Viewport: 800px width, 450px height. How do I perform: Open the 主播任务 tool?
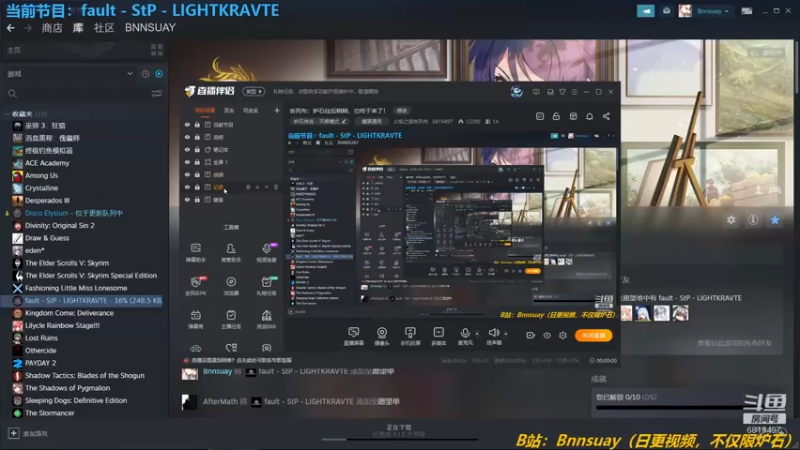coord(231,319)
